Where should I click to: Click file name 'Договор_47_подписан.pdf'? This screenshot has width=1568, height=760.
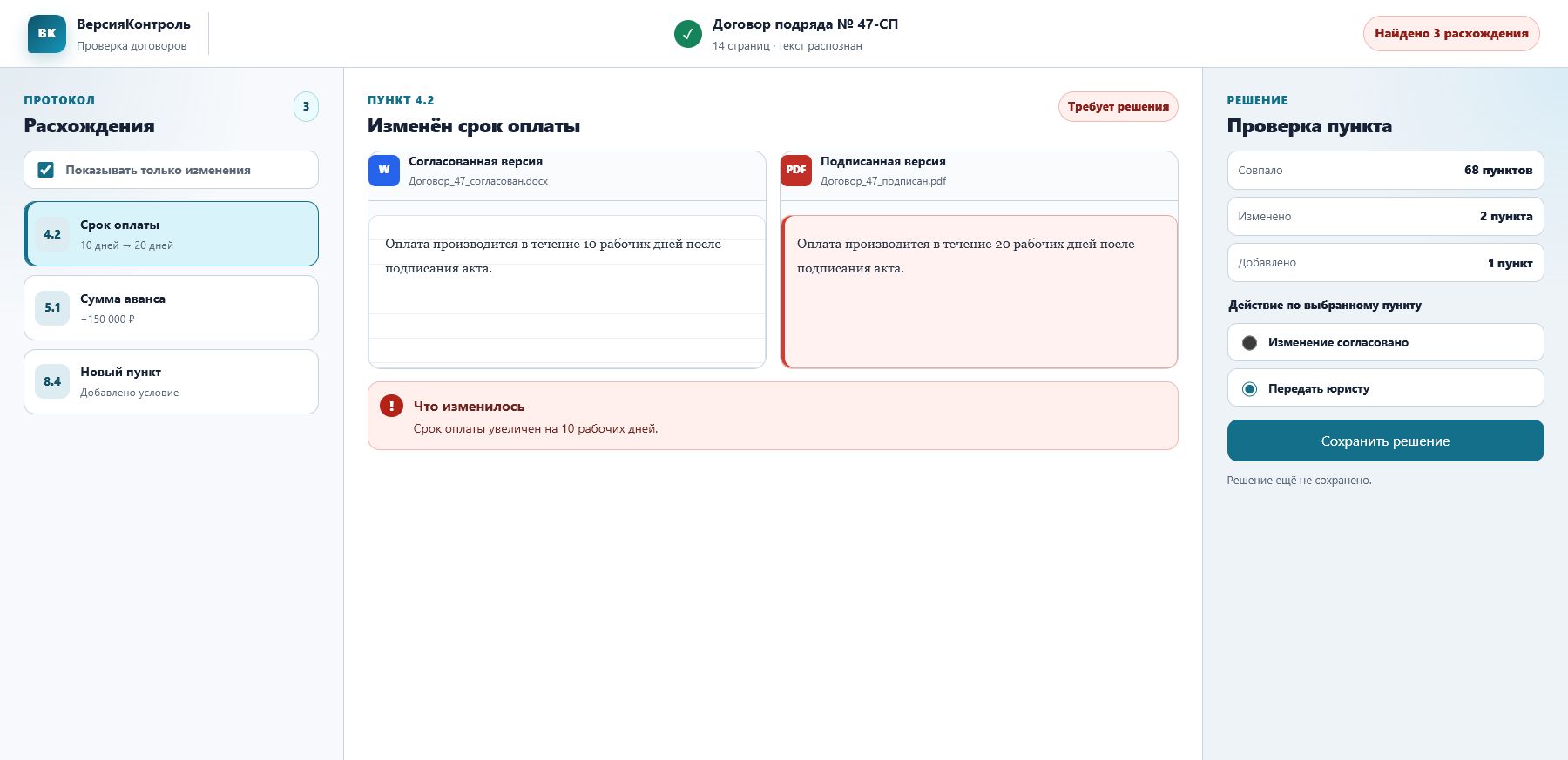[x=883, y=181]
